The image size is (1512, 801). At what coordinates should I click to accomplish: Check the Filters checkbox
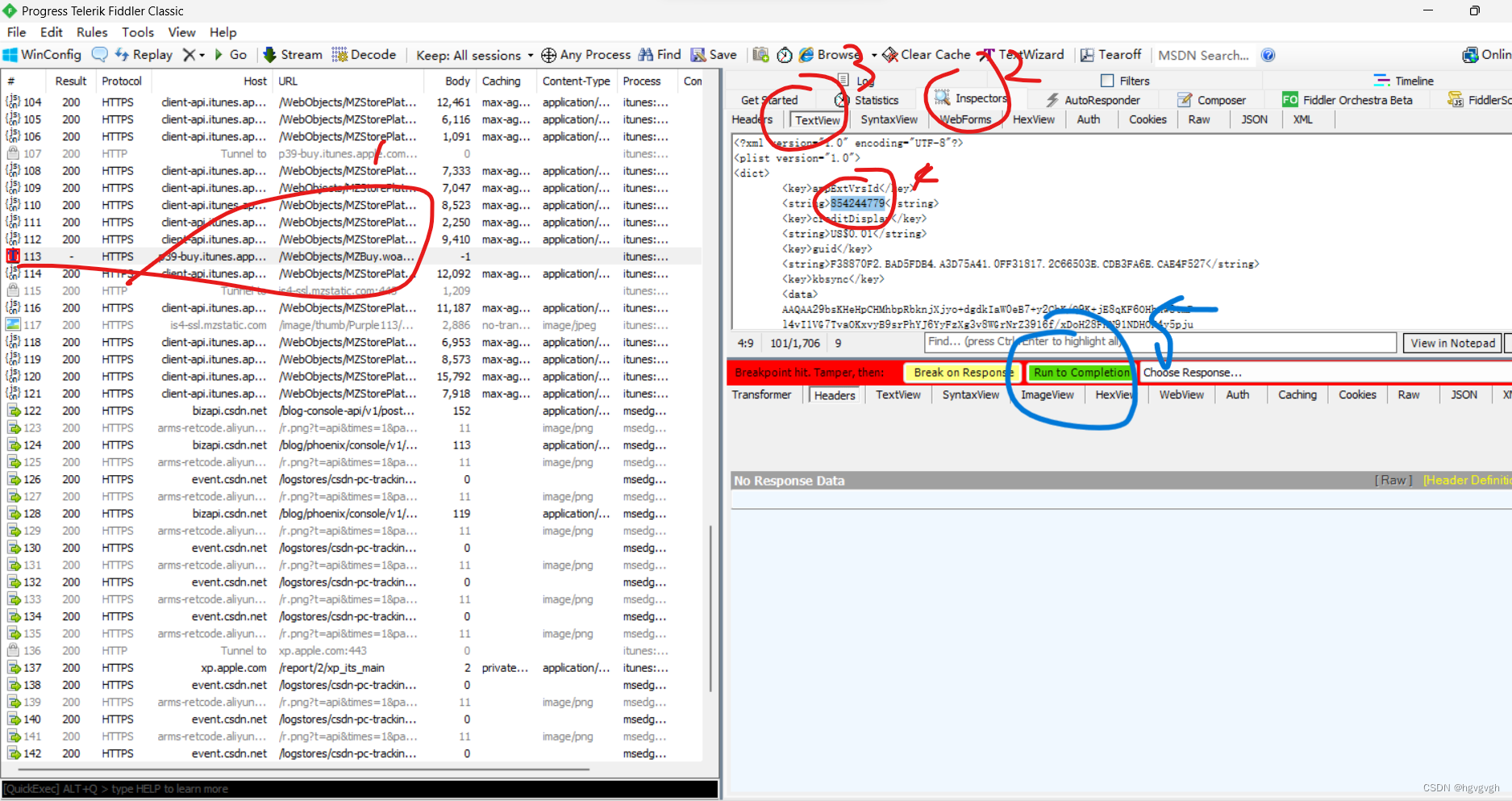[x=1107, y=81]
